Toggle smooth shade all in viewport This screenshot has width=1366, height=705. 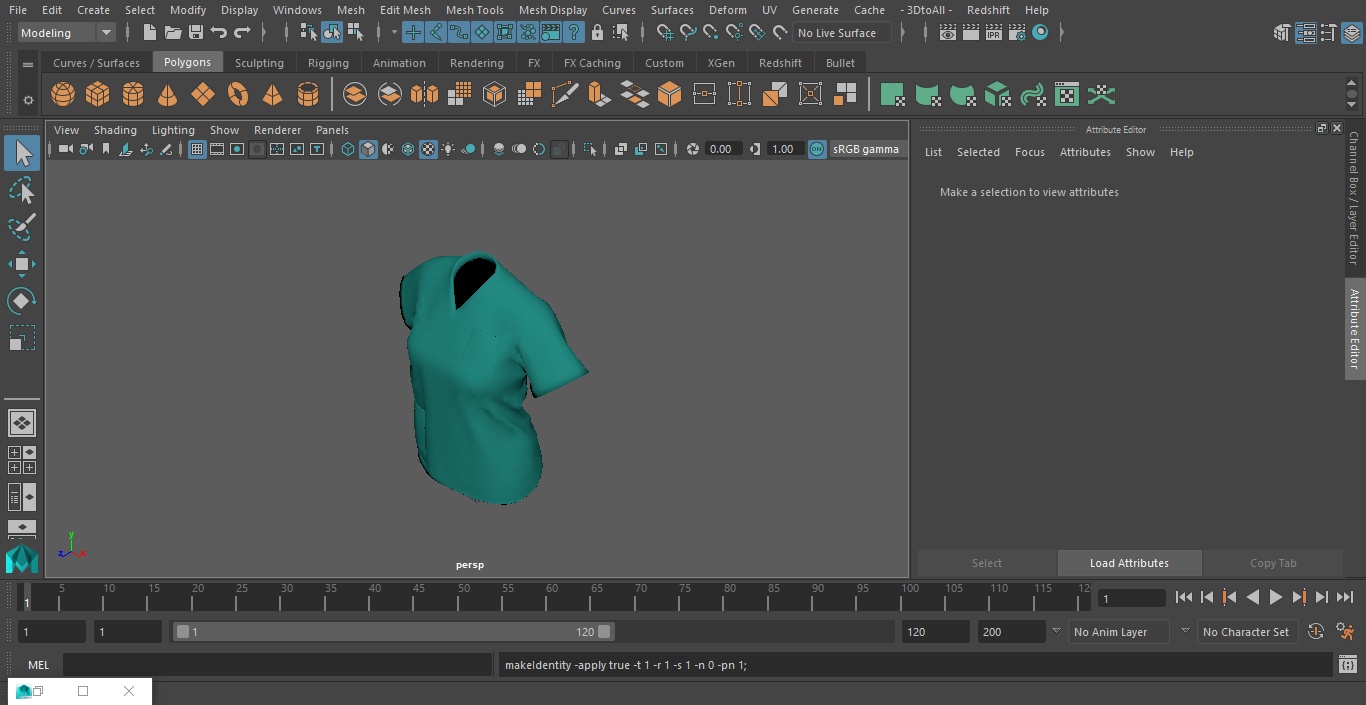(368, 149)
